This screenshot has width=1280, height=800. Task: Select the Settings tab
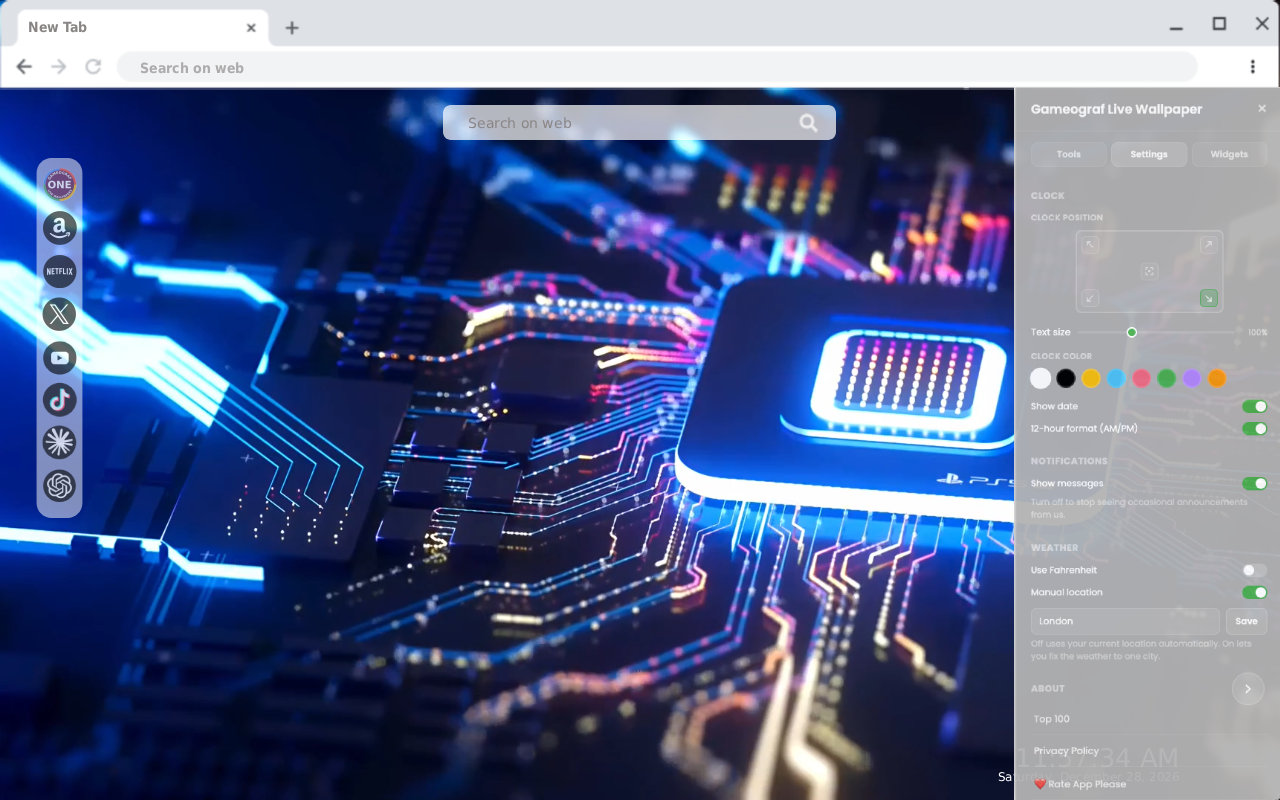click(x=1149, y=154)
